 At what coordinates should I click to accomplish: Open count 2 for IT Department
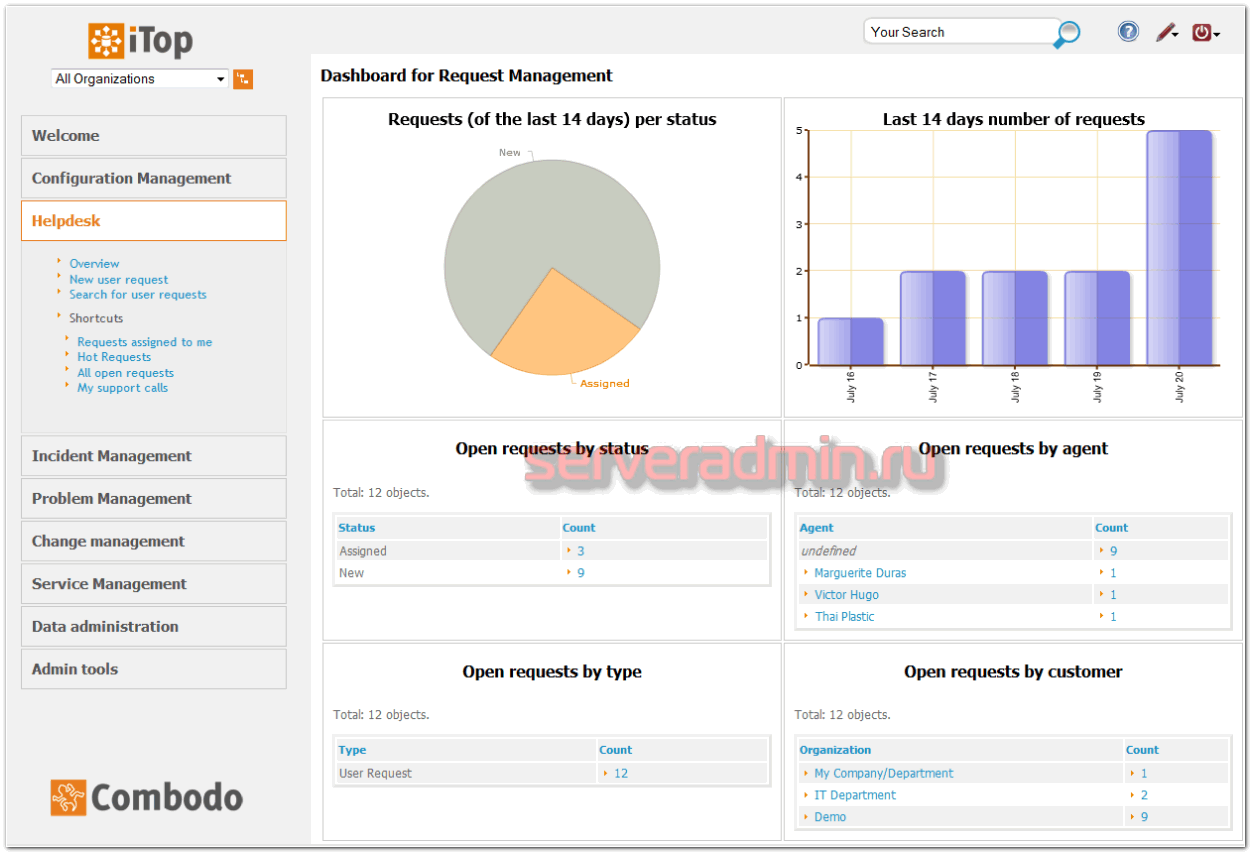[1144, 795]
